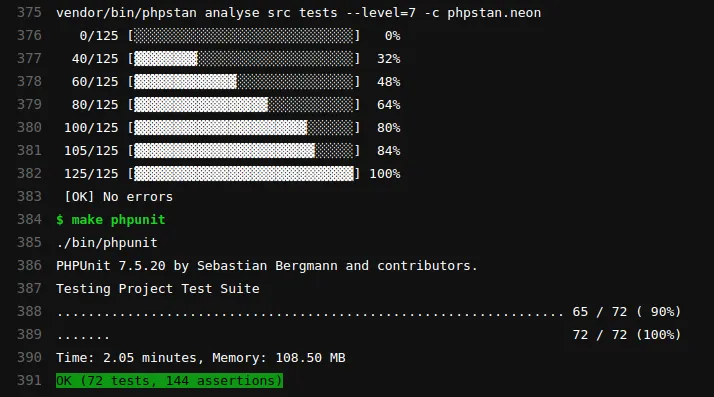Select line number 375
Screen dimensions: 714x397
click(x=29, y=12)
